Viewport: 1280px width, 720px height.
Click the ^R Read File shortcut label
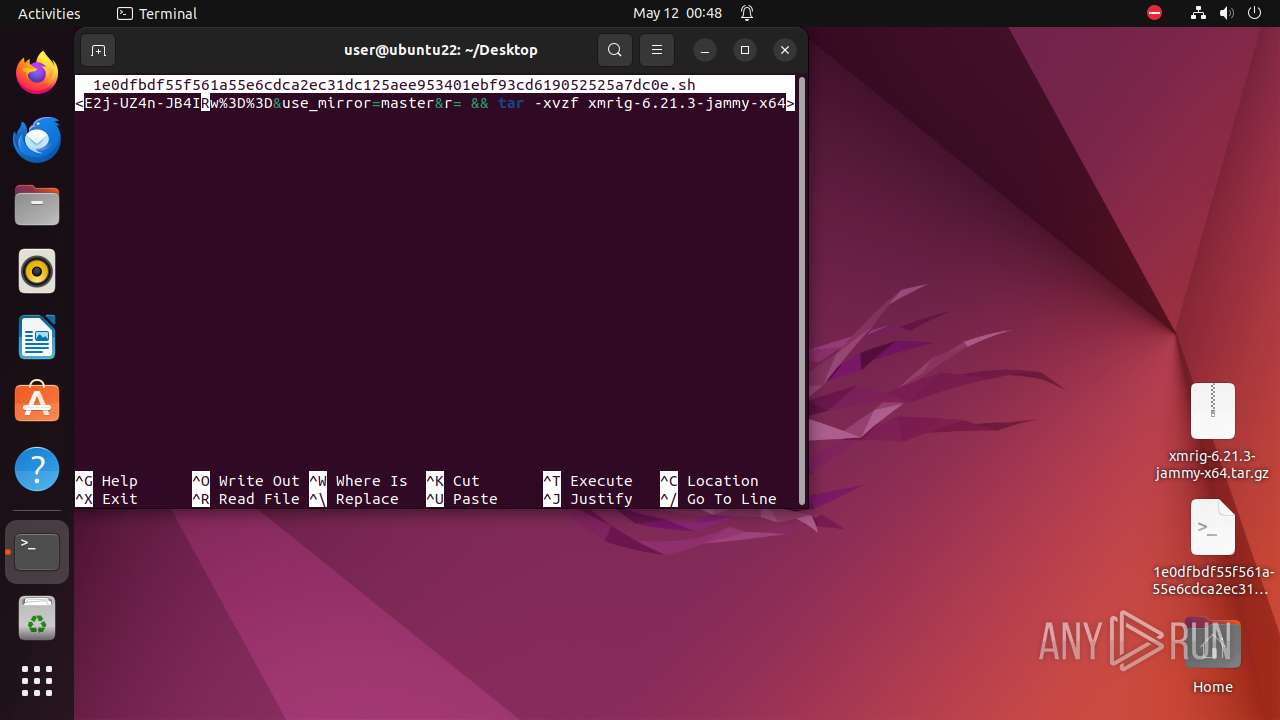coord(246,499)
